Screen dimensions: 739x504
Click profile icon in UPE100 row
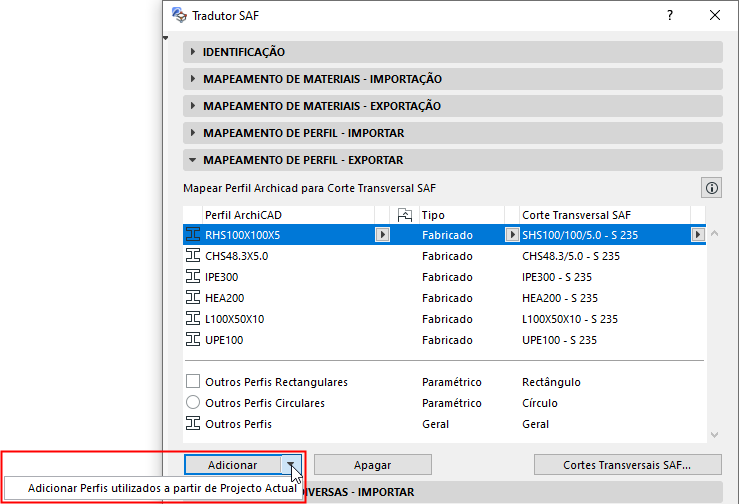point(193,339)
